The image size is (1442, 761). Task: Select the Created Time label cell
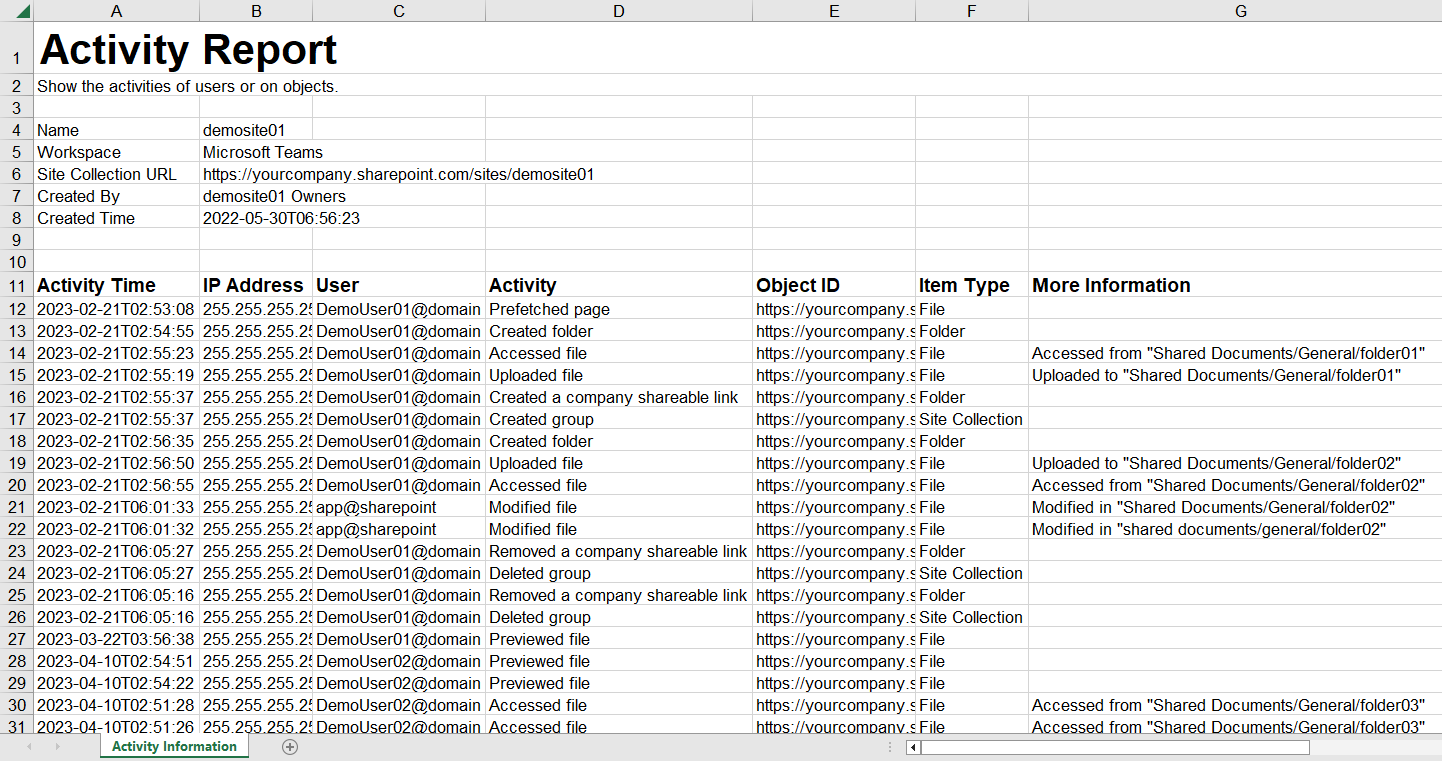(x=116, y=218)
